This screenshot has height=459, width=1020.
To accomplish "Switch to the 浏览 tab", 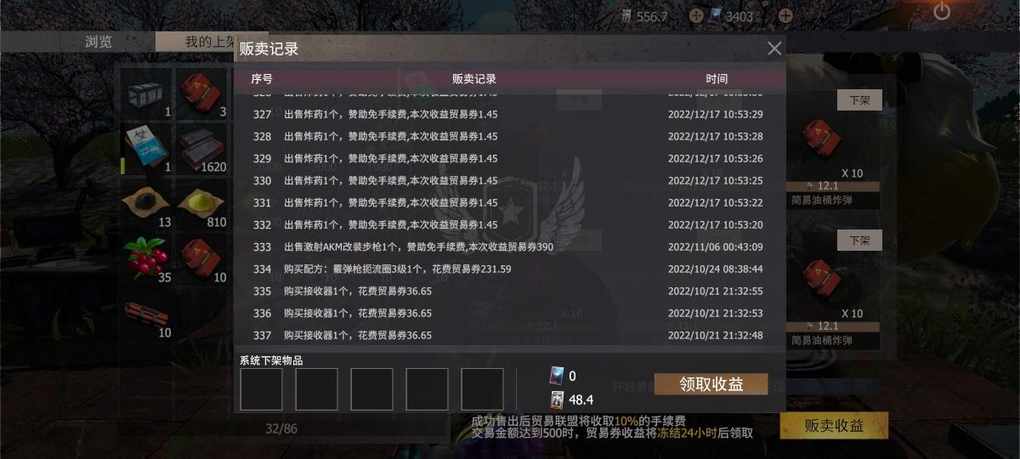I will click(99, 42).
